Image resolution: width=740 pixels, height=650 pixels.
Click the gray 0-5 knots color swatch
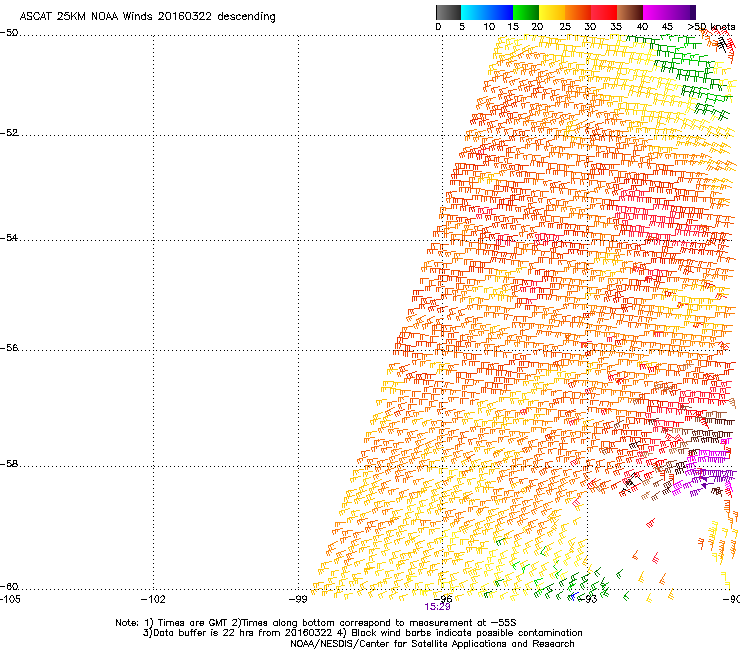coord(448,12)
